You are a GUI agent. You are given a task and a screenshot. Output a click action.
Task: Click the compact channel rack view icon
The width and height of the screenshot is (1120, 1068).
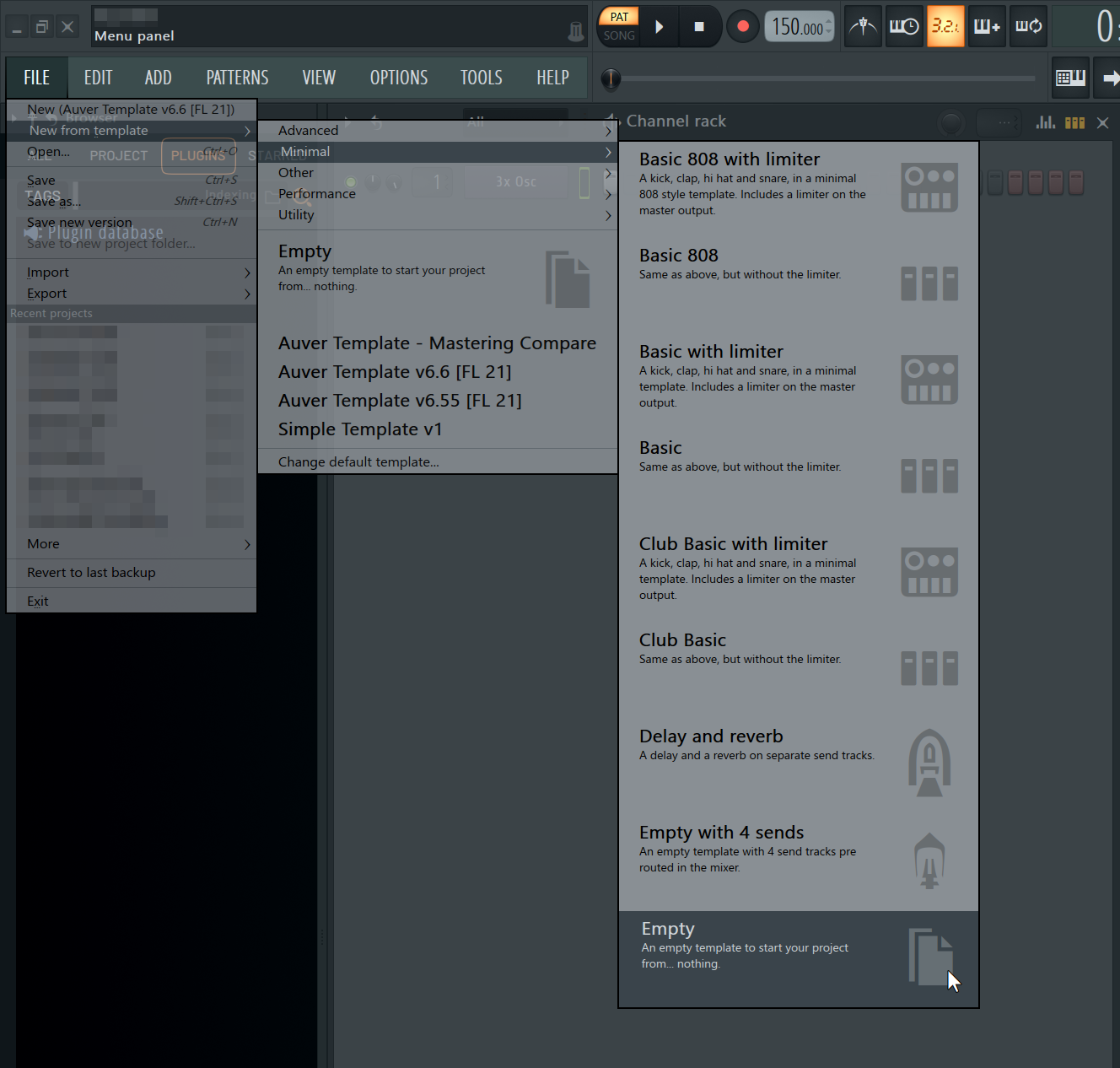(1074, 122)
